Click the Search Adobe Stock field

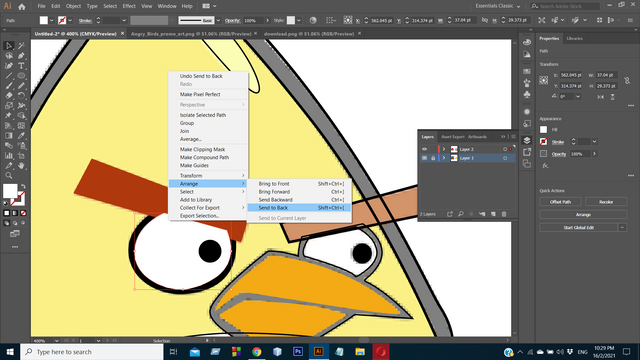(565, 6)
